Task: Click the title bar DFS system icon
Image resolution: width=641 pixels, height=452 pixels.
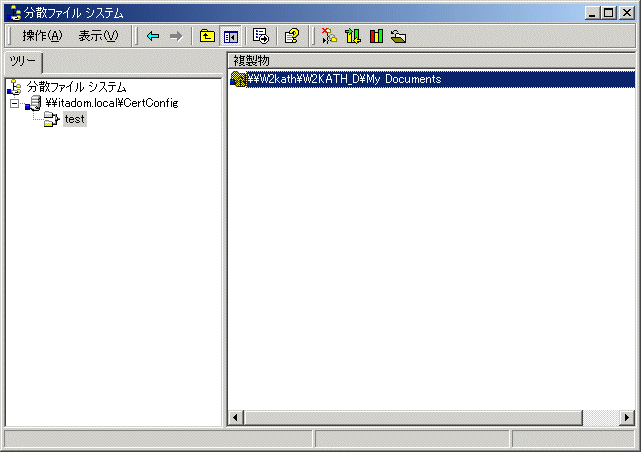Action: (x=14, y=13)
